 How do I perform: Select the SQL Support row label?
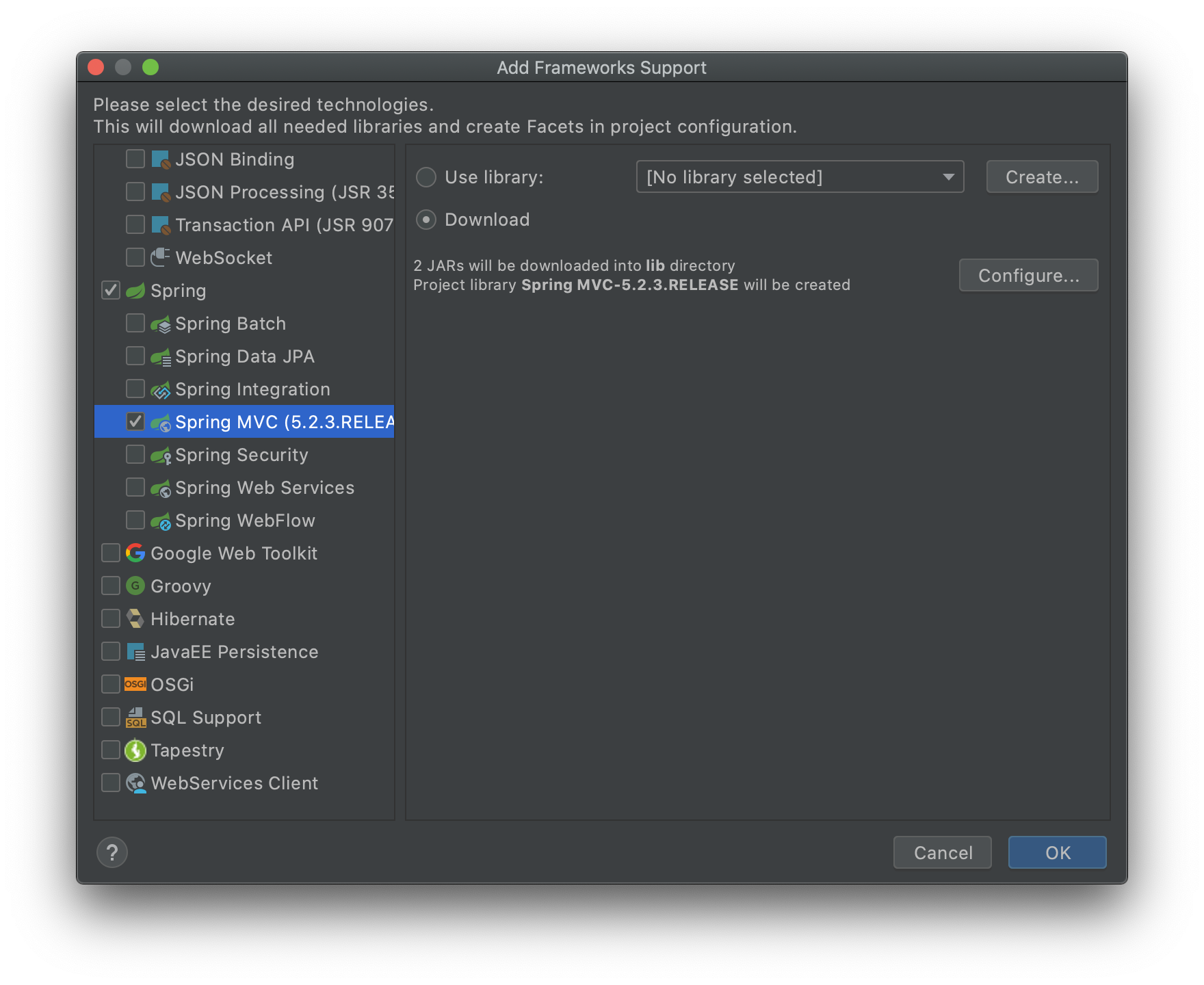pos(206,718)
